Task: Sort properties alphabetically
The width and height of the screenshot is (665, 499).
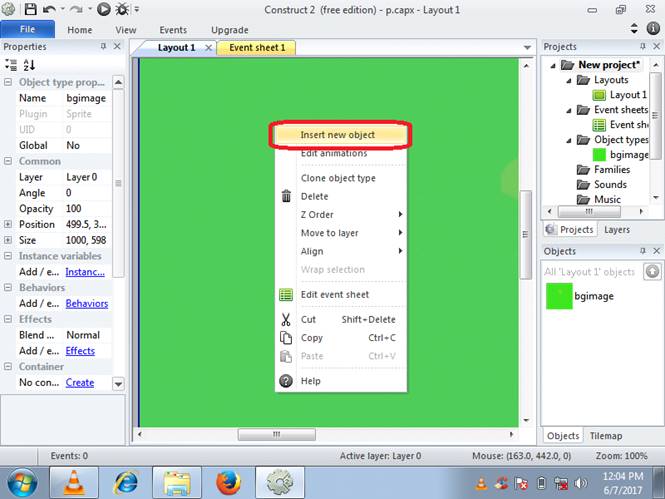Action: point(29,65)
